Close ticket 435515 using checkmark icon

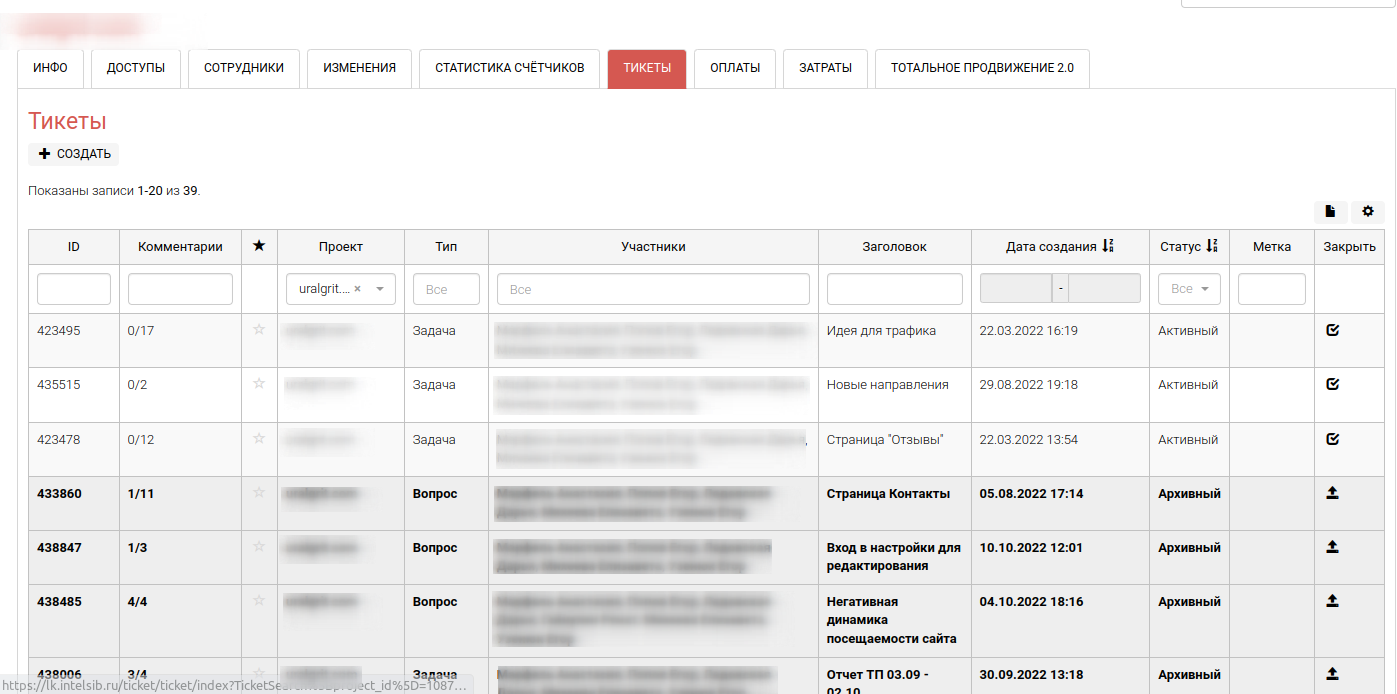(1332, 384)
